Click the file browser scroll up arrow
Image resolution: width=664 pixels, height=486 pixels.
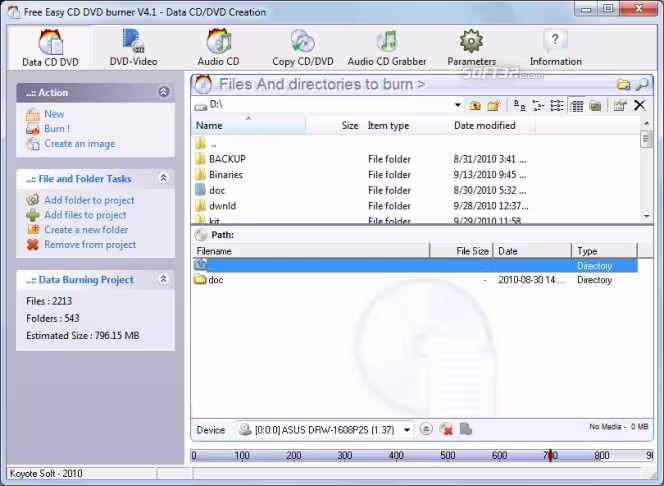coord(646,123)
